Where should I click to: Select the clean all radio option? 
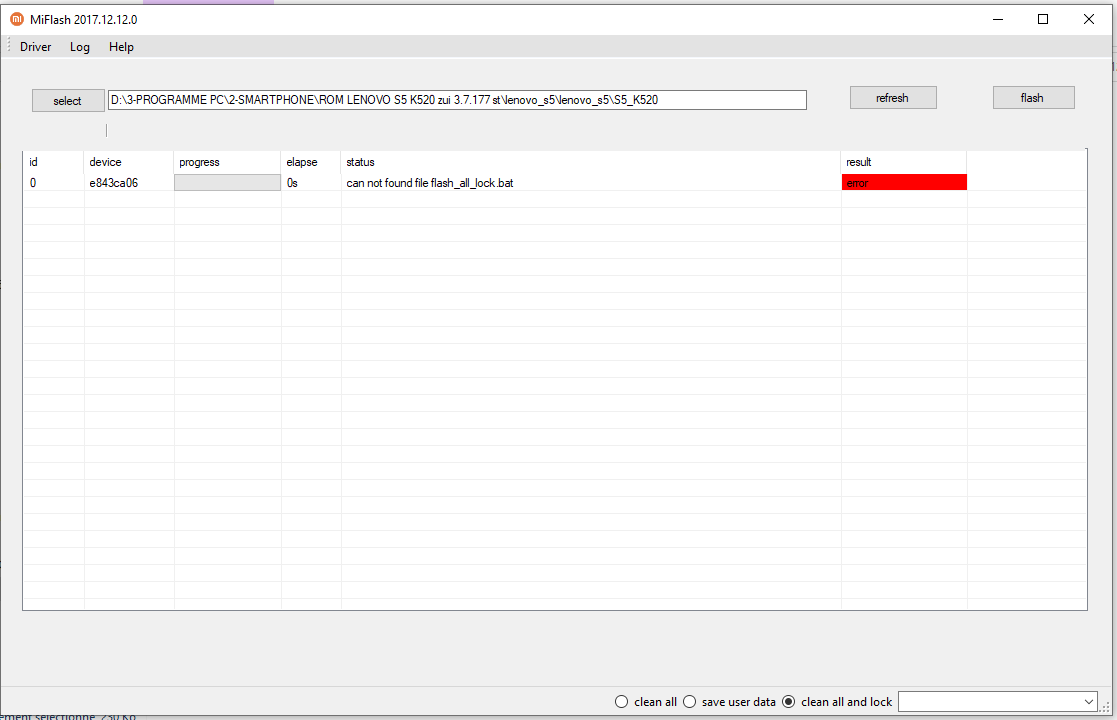645,701
